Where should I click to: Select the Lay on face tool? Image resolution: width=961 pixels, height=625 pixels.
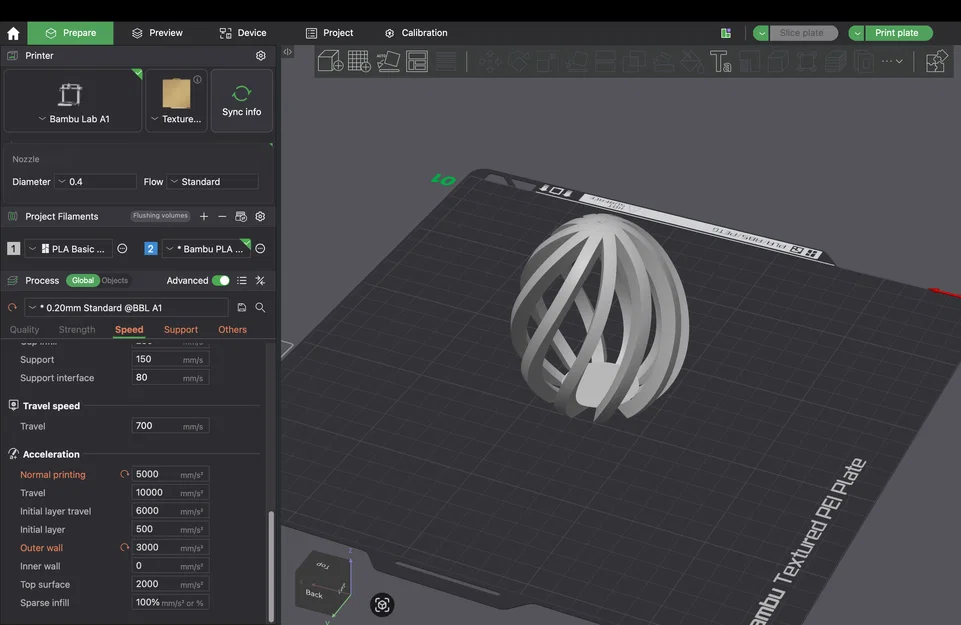pyautogui.click(x=576, y=61)
